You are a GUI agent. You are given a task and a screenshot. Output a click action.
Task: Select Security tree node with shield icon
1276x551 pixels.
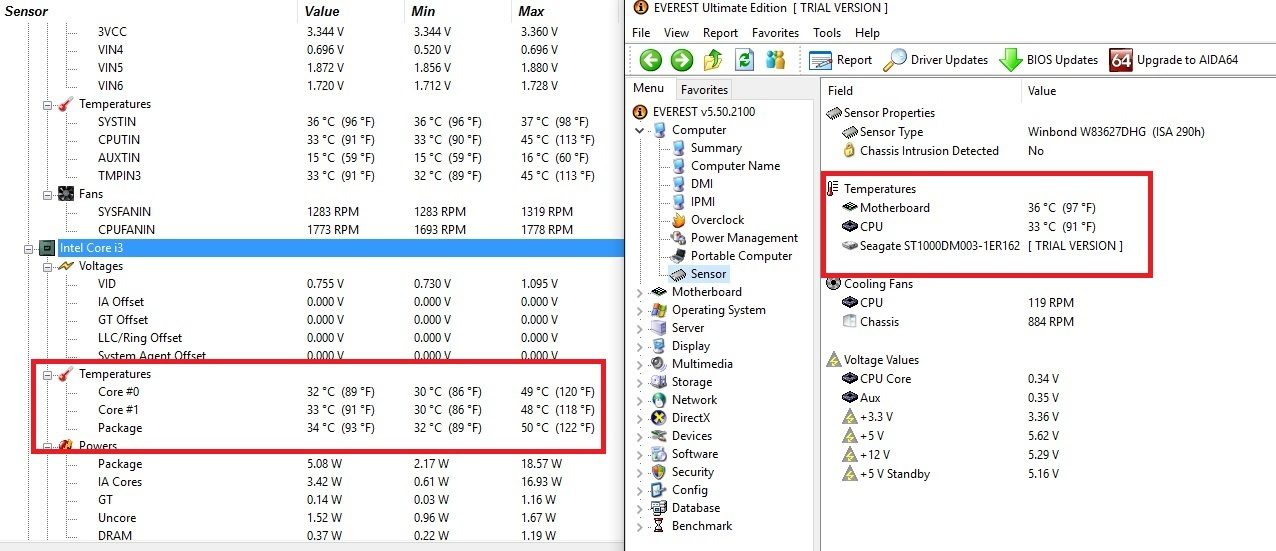(x=682, y=472)
